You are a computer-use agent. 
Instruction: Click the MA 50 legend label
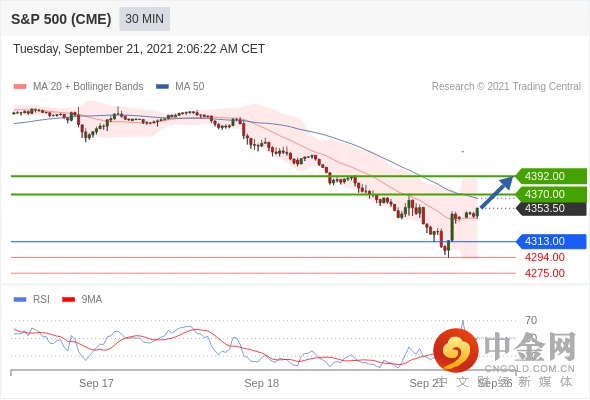tap(190, 87)
